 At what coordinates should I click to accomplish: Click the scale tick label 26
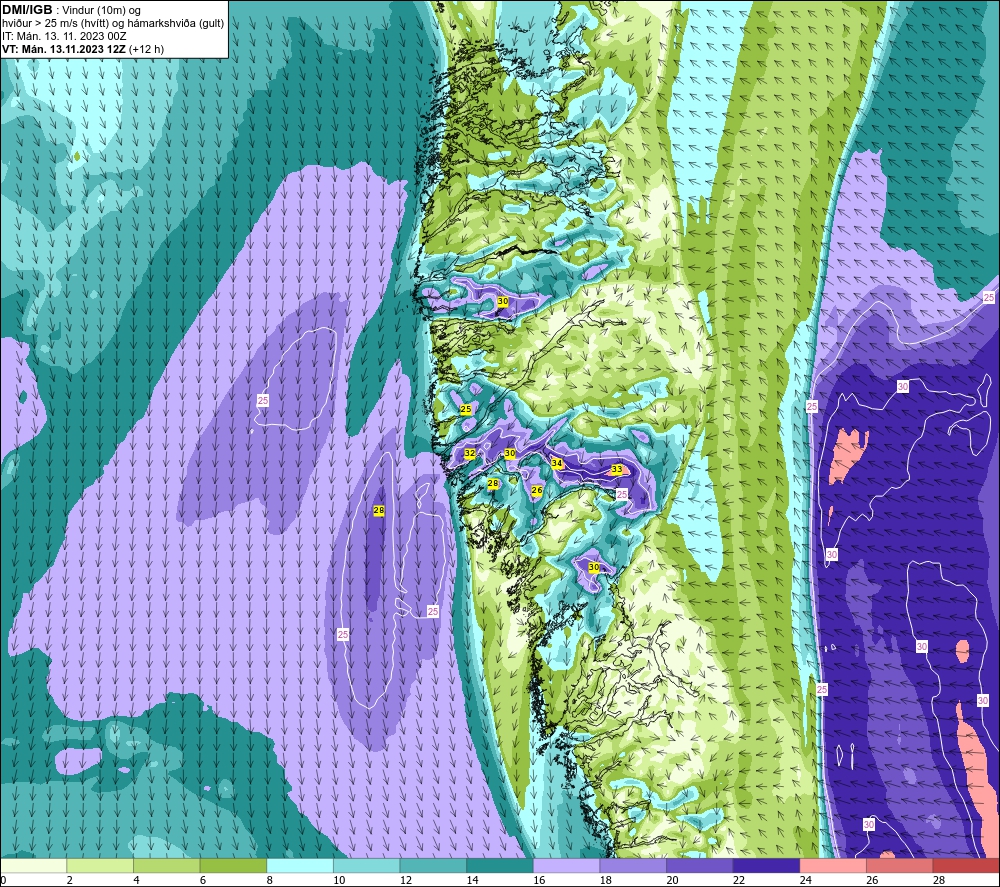pos(872,880)
